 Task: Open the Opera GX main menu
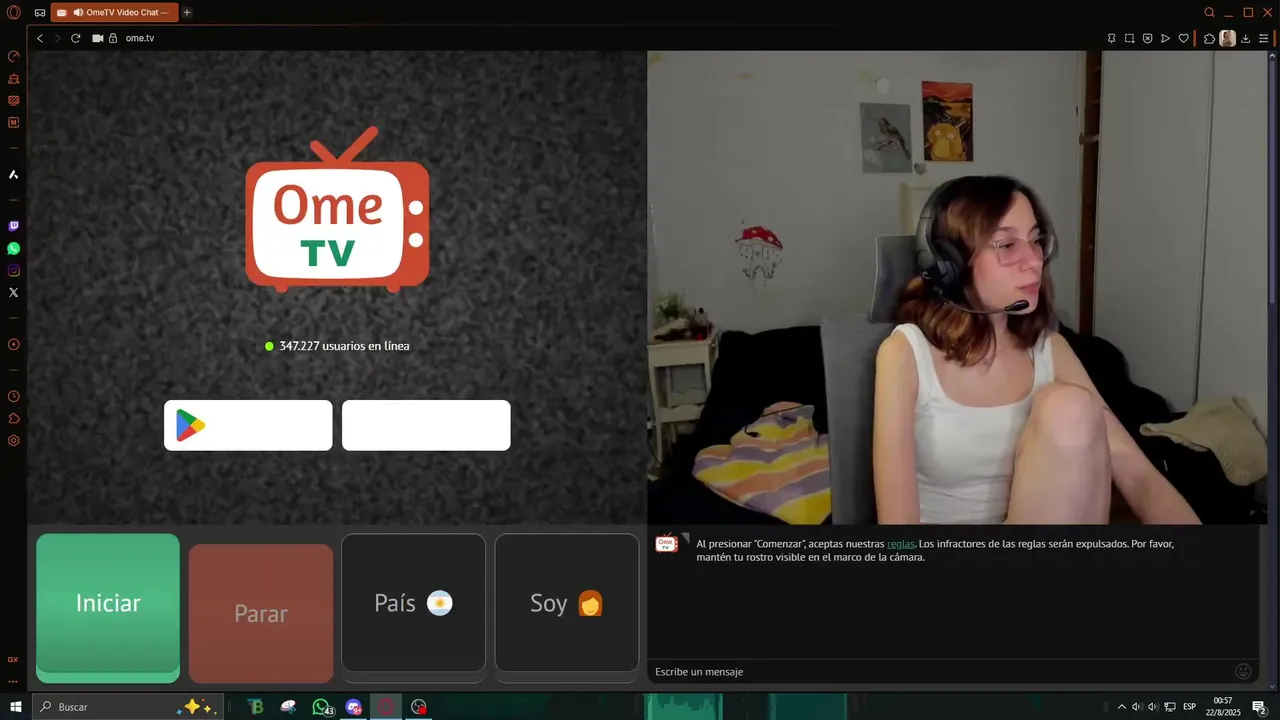tap(13, 12)
